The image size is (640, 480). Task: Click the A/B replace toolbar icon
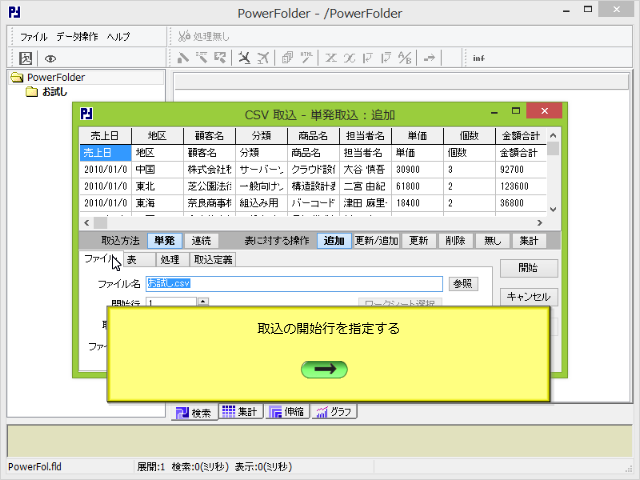[404, 58]
